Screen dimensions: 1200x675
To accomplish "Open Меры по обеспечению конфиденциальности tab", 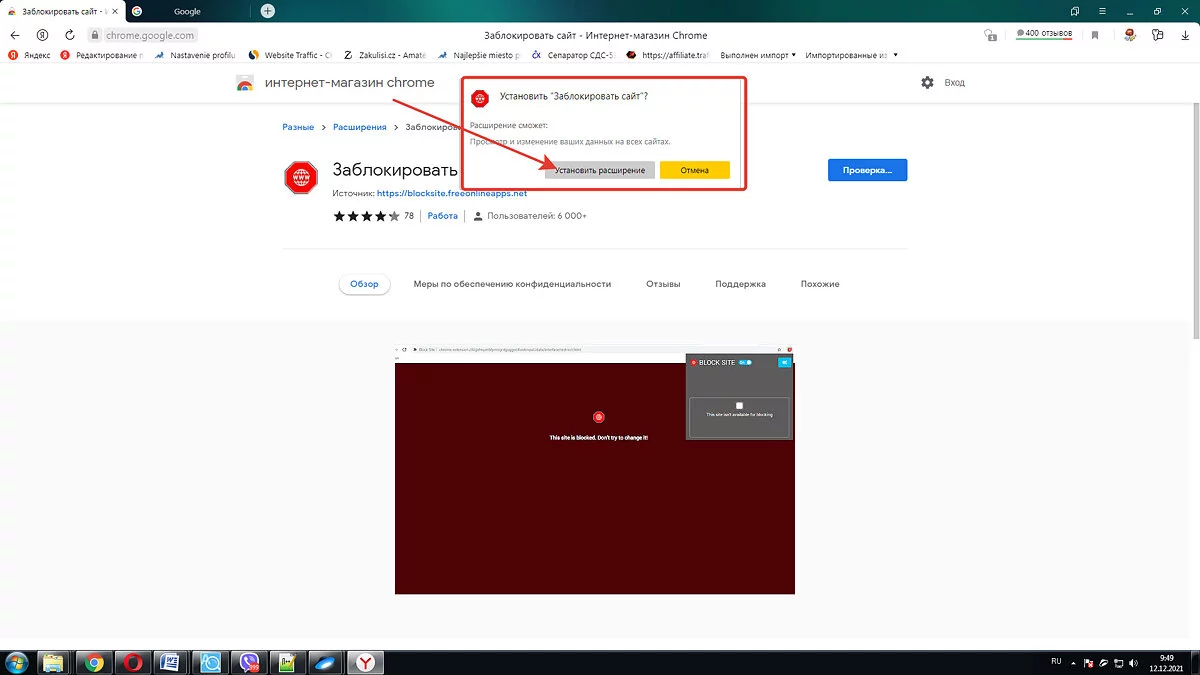I will [x=512, y=284].
